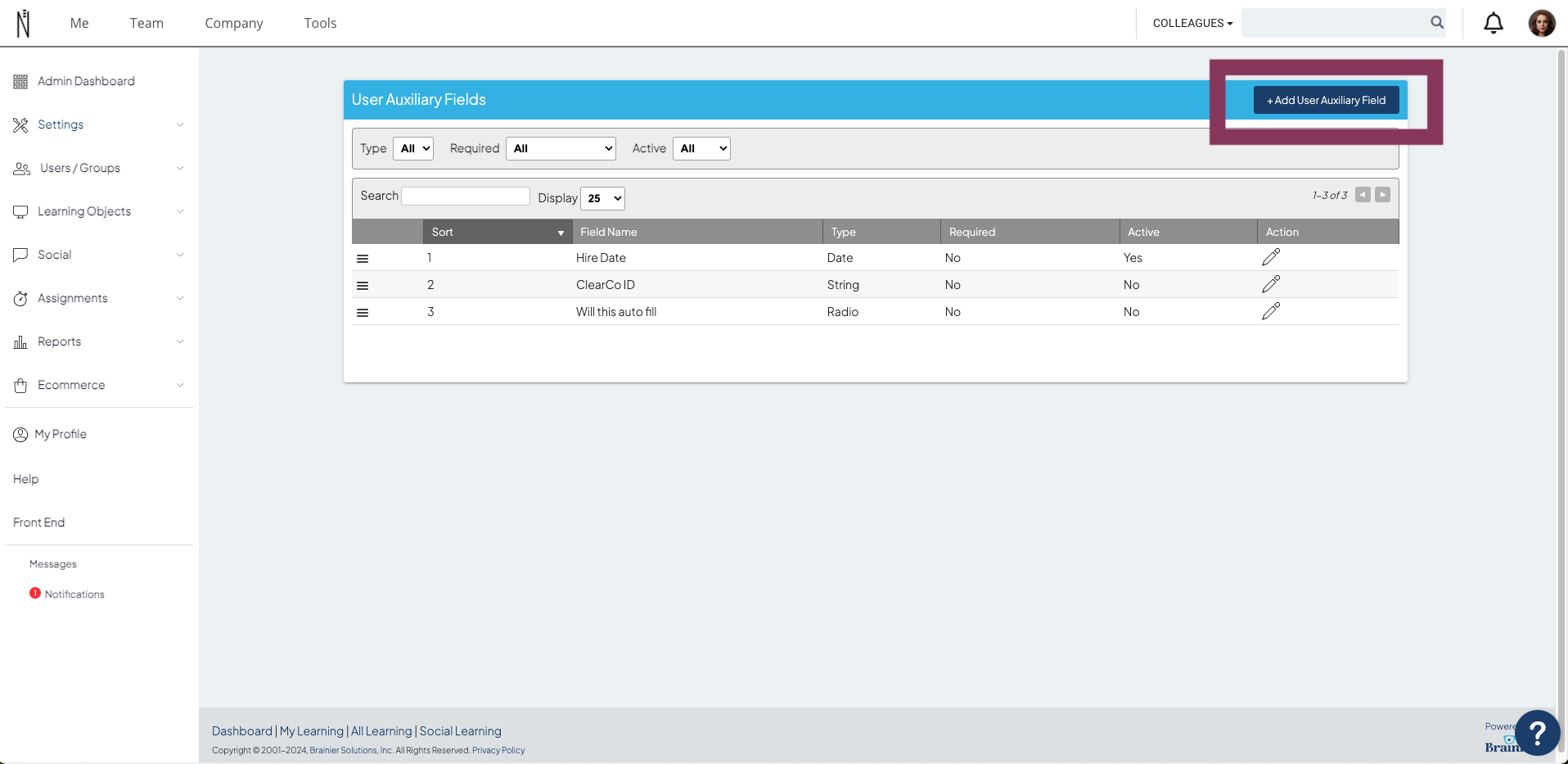This screenshot has width=1568, height=764.
Task: Open the Display count dropdown
Action: tap(602, 198)
